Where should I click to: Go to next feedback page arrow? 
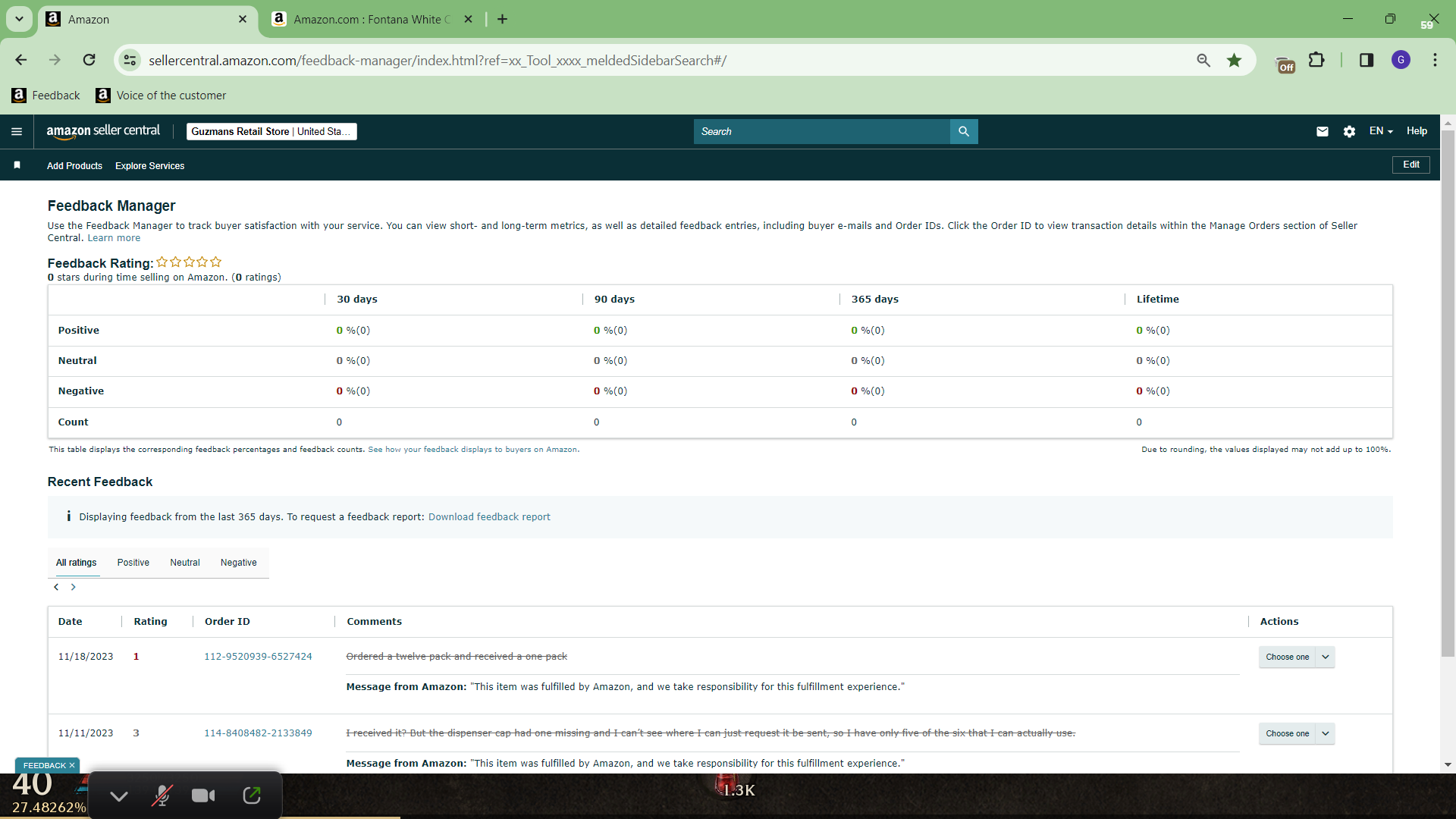(x=73, y=588)
